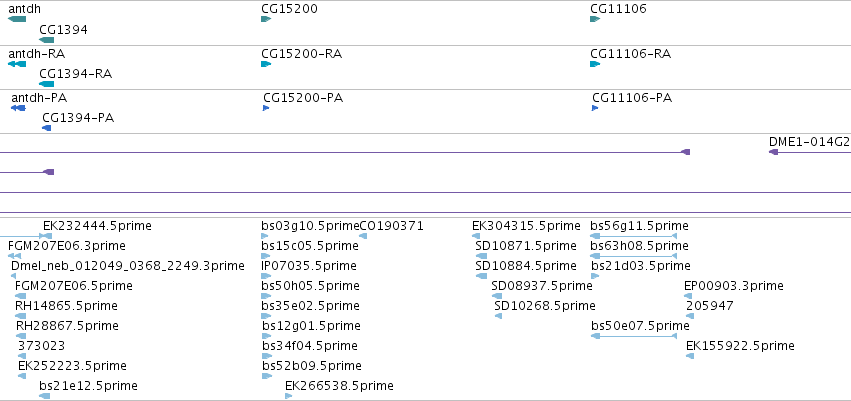Viewport: 851px width, 401px height.
Task: Select the CG1394-PA protein glyph
Action: pyautogui.click(x=47, y=128)
